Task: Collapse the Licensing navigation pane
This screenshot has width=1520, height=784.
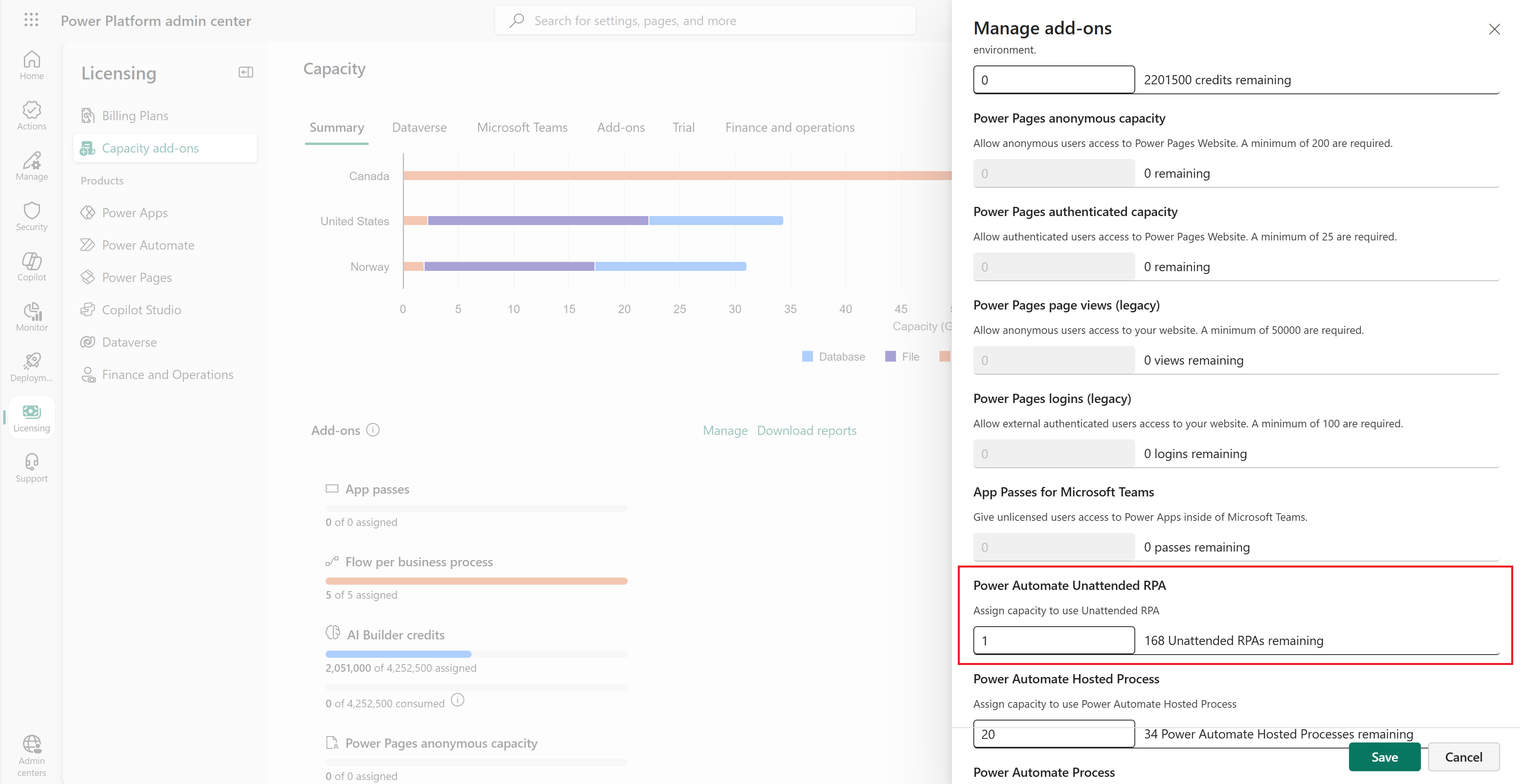Action: click(245, 72)
